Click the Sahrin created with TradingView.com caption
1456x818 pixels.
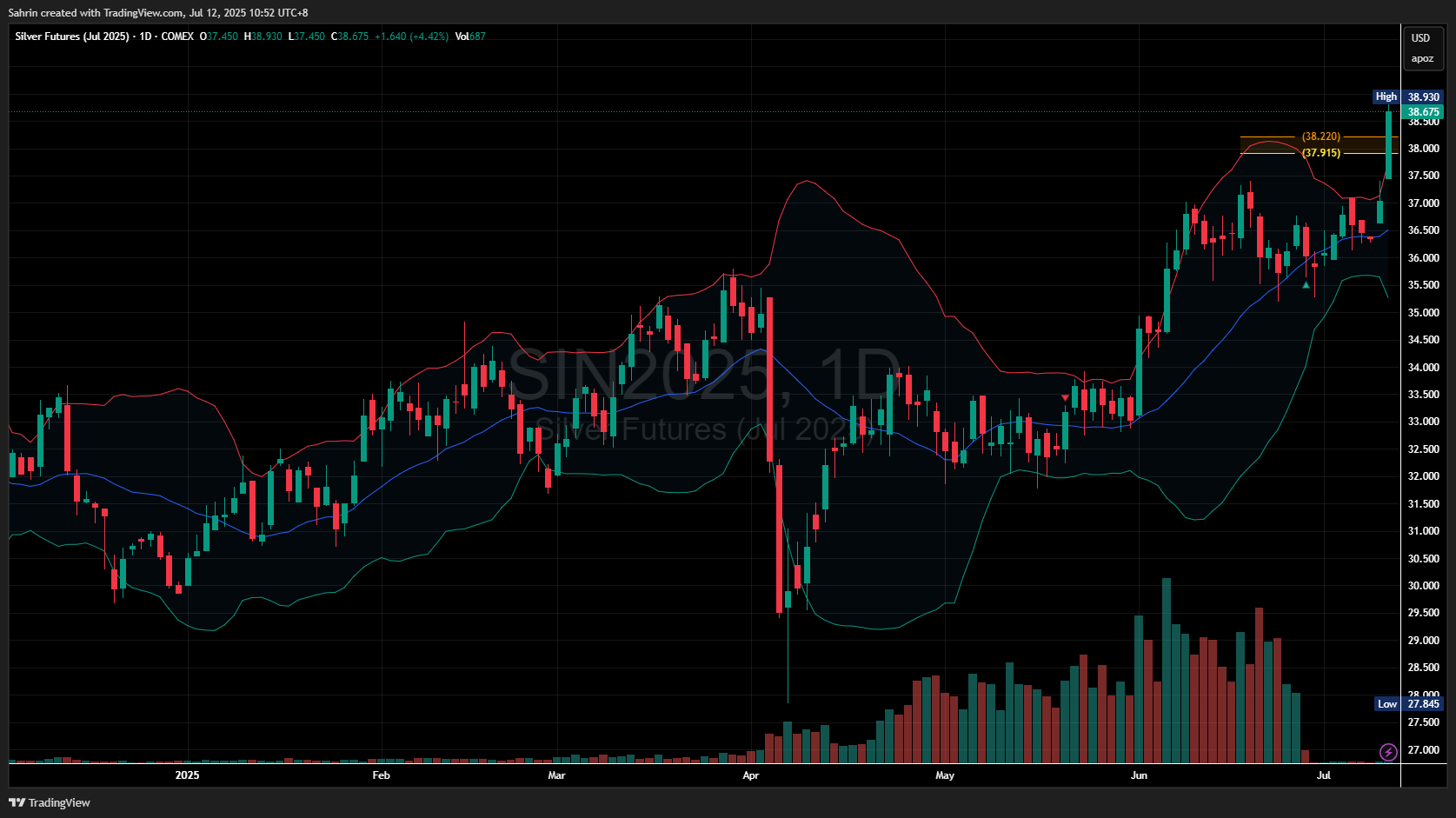[158, 13]
